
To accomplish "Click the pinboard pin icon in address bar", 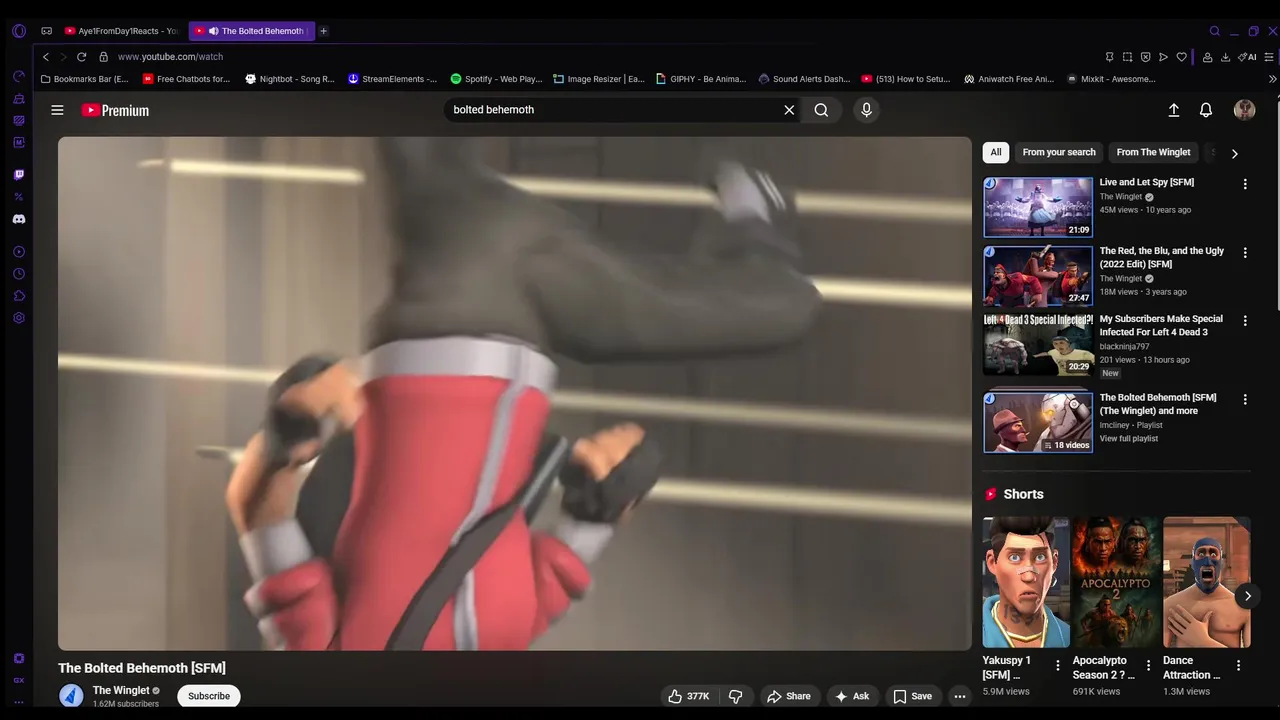I will (x=1109, y=57).
